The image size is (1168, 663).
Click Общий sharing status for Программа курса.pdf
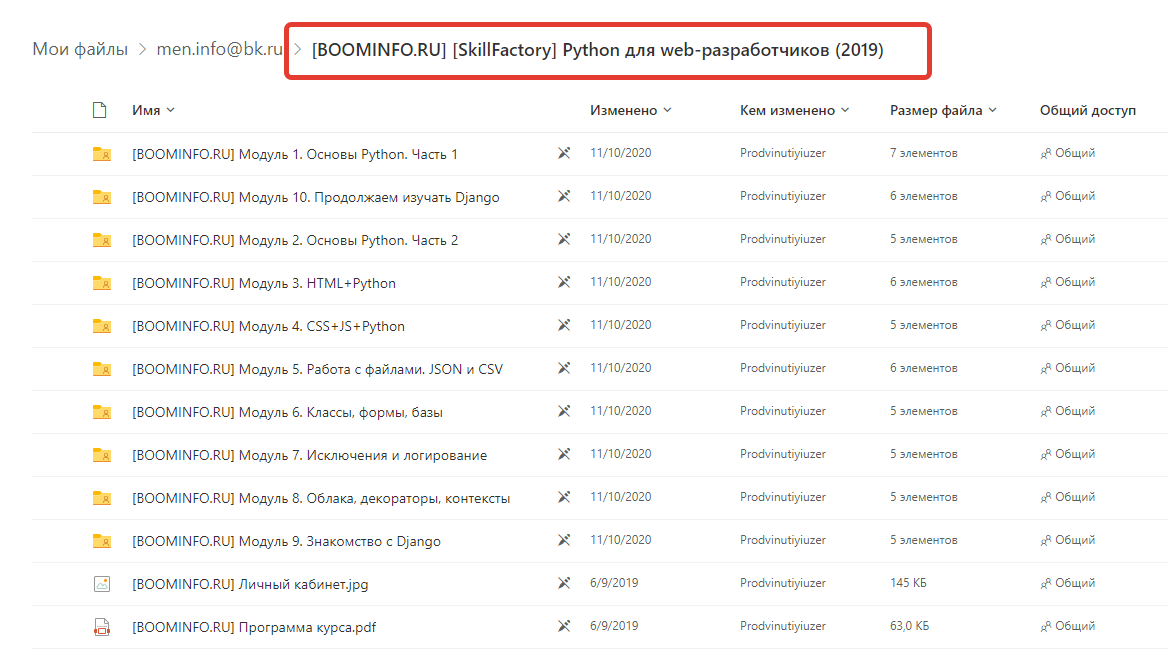pyautogui.click(x=1067, y=626)
